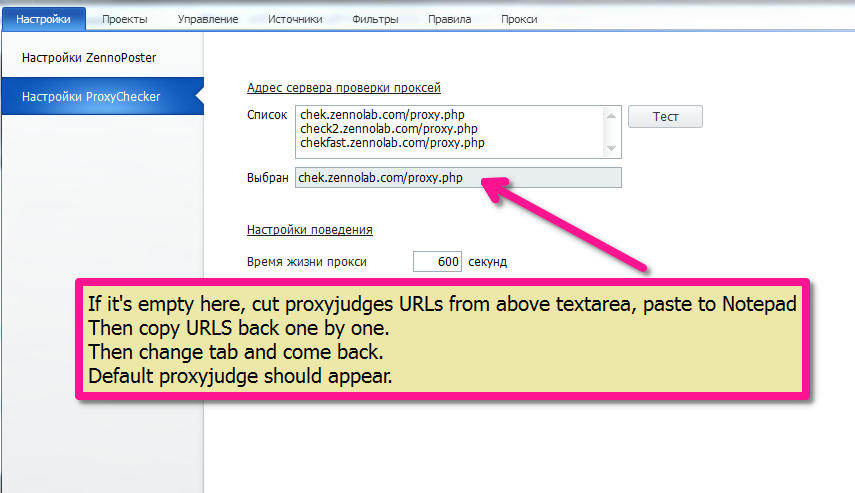Open the Проекты tab
The height and width of the screenshot is (493, 855).
pos(125,19)
